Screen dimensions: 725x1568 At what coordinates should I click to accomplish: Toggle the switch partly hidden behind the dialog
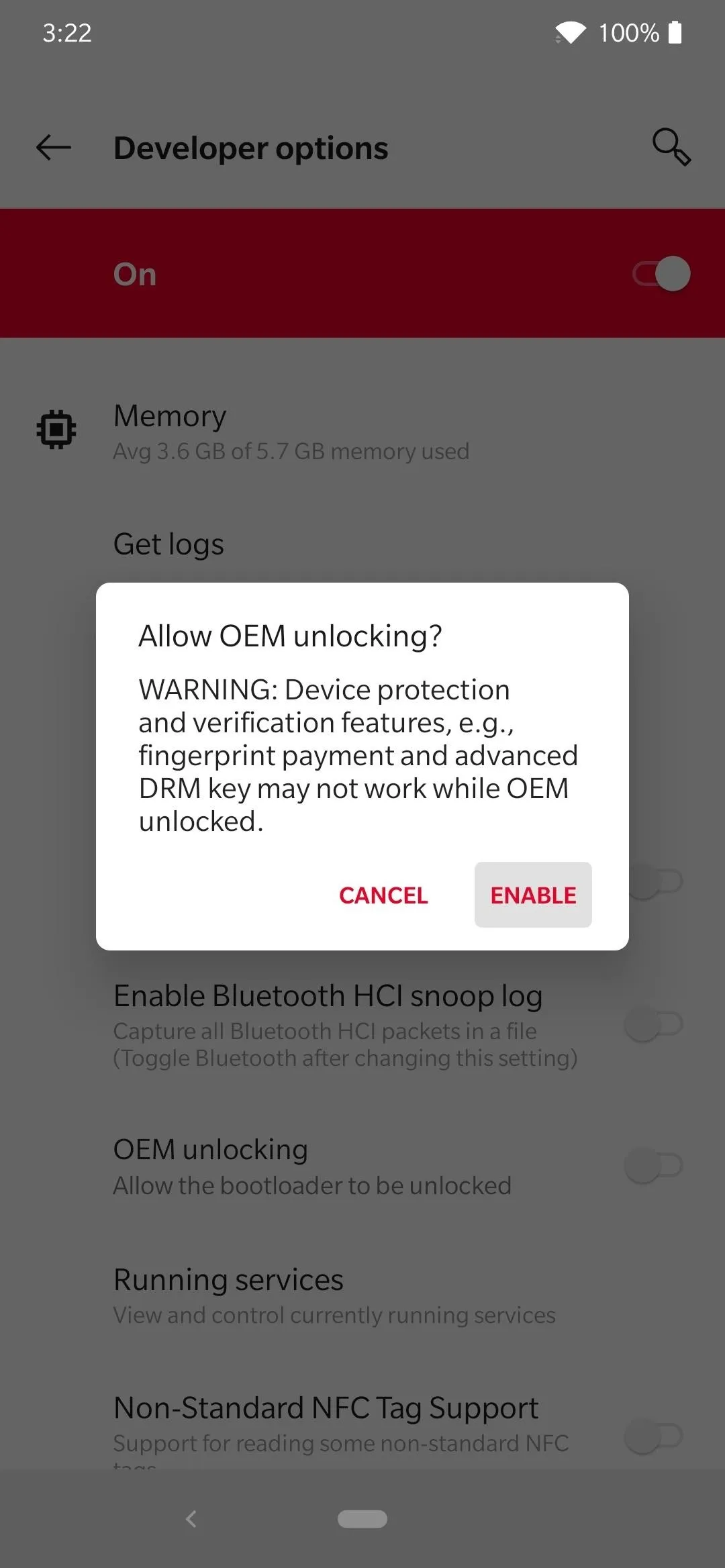657,881
